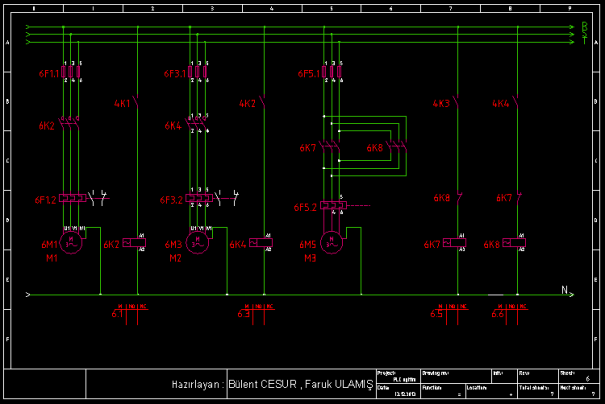The image size is (605, 404).
Task: Click the 4K3 normally open contact symbol
Action: click(x=456, y=102)
